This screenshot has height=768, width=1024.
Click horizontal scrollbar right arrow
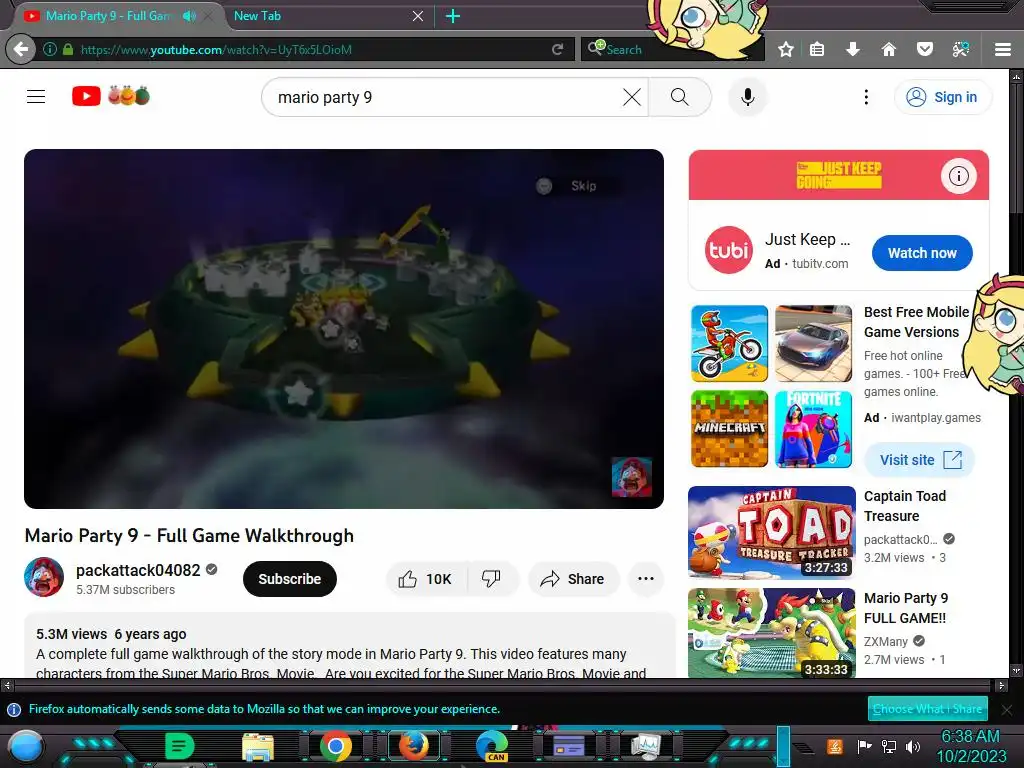point(1001,686)
